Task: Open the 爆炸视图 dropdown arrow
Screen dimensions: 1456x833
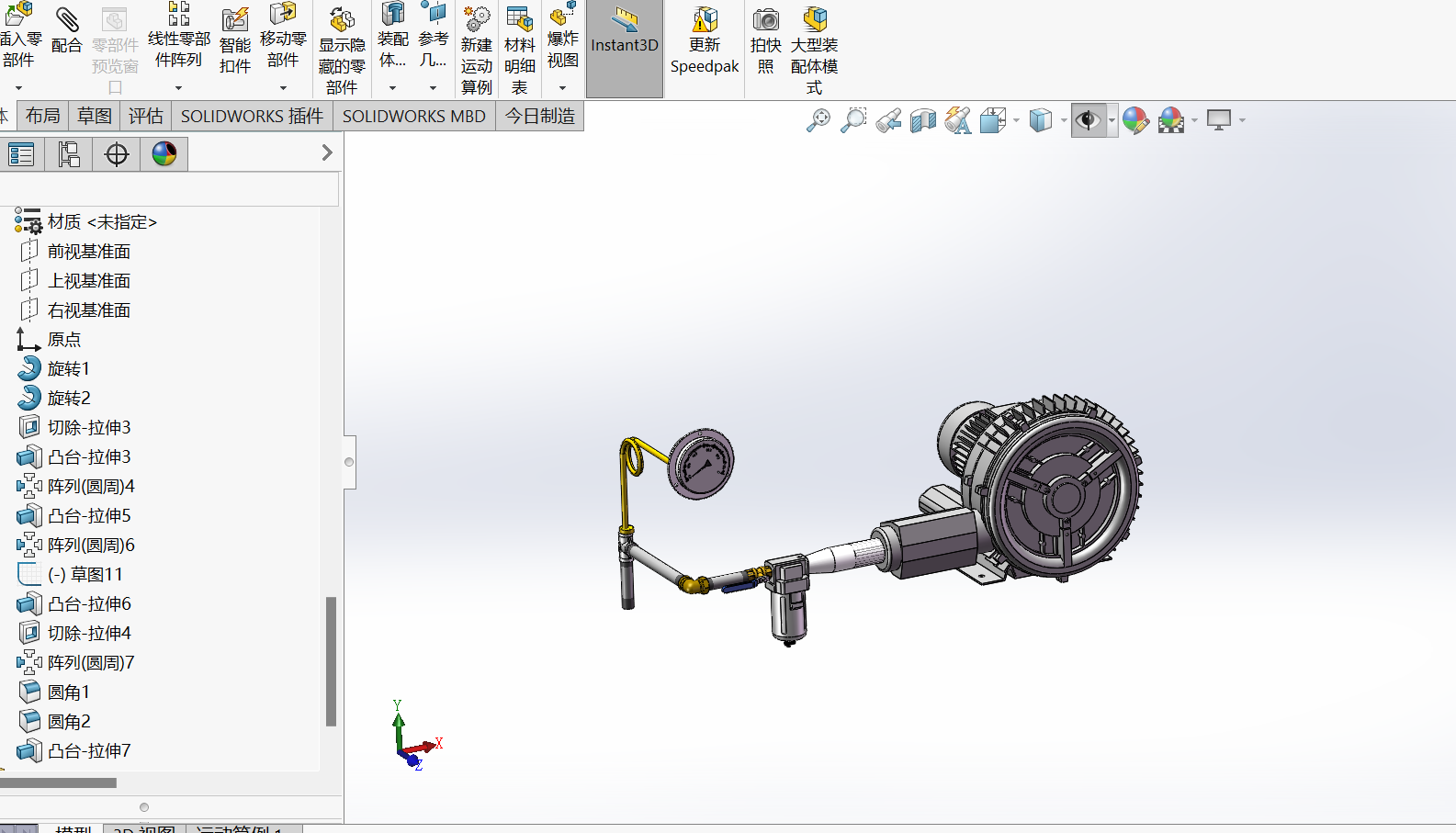Action: [562, 88]
